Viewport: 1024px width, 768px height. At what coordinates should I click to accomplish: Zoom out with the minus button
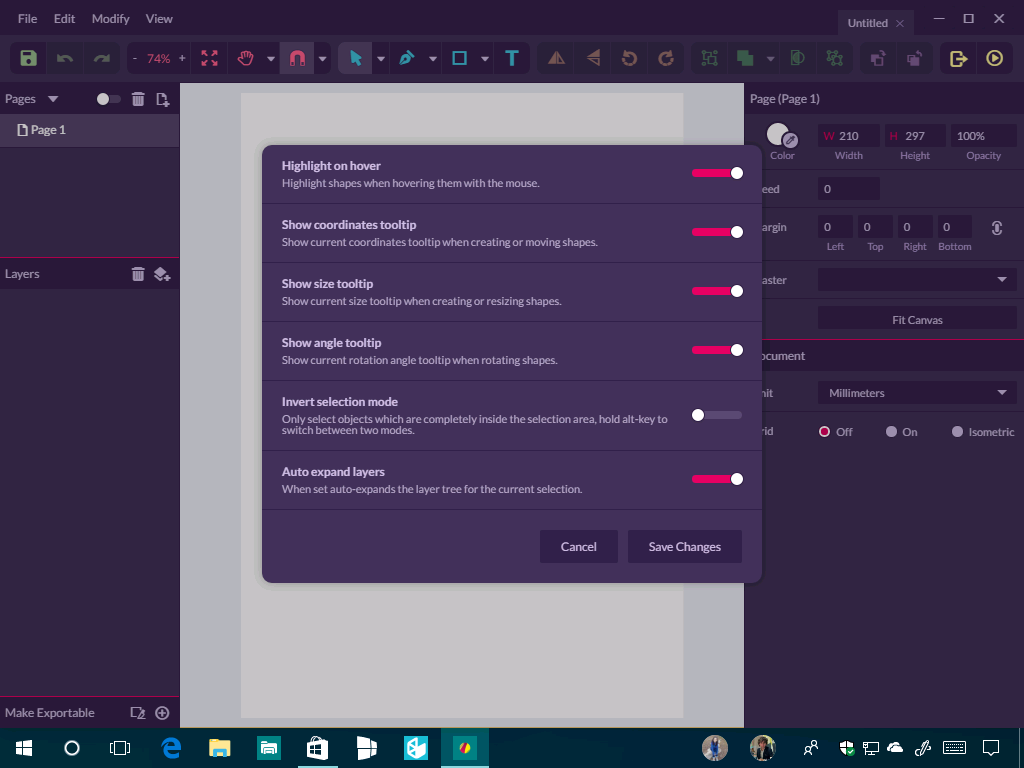coord(135,58)
